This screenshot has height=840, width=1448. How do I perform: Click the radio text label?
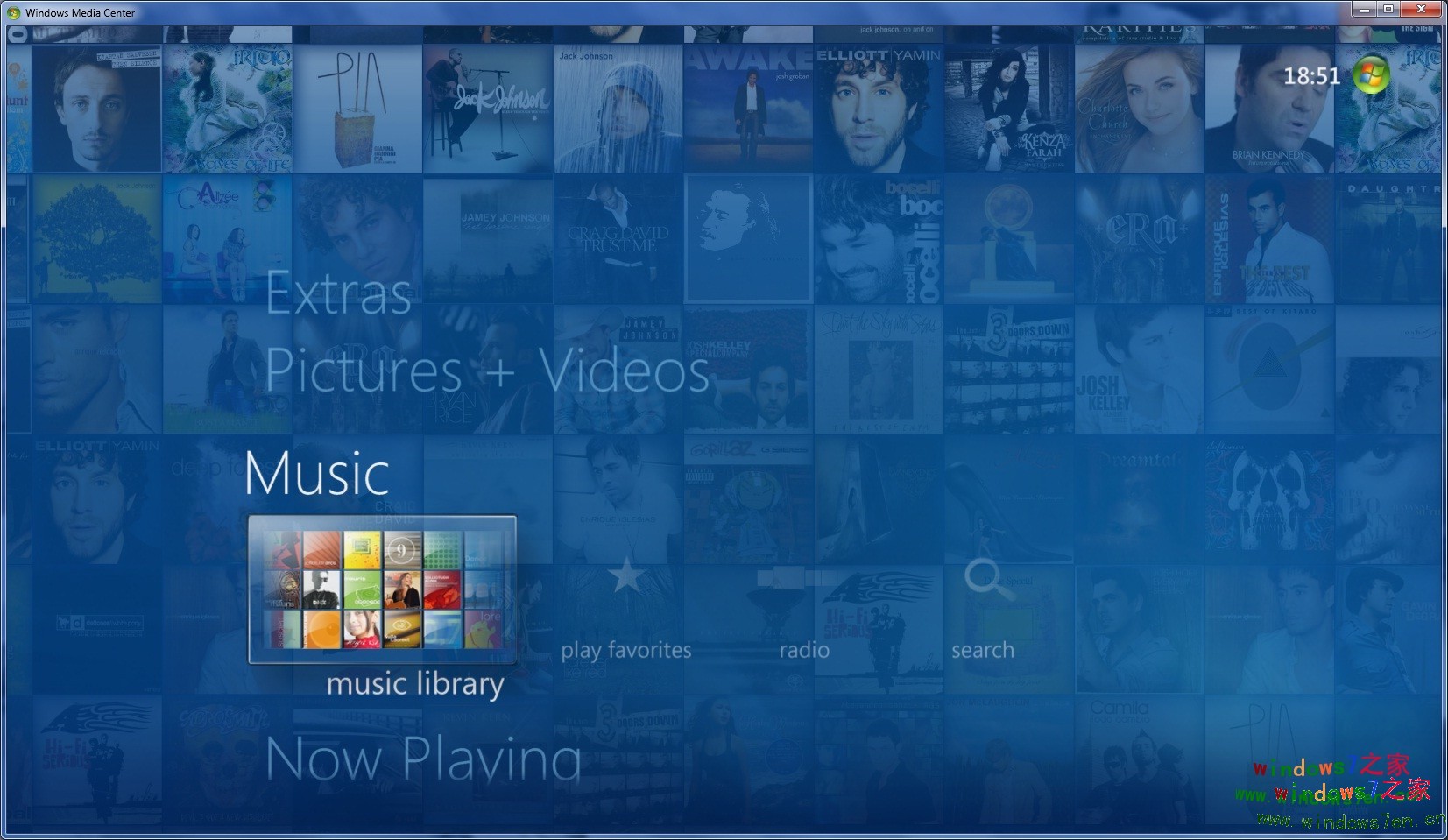point(804,650)
